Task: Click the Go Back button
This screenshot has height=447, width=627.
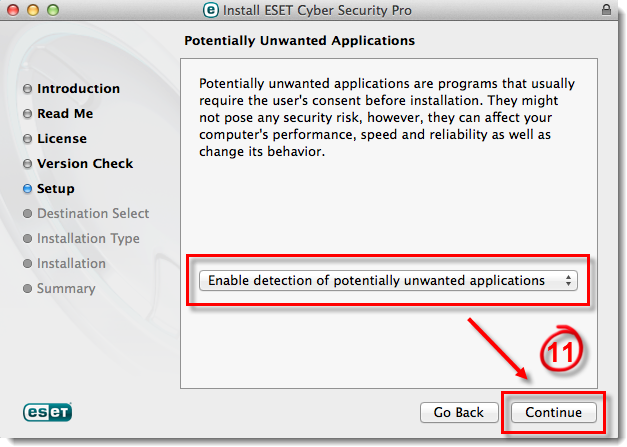Action: pyautogui.click(x=459, y=412)
